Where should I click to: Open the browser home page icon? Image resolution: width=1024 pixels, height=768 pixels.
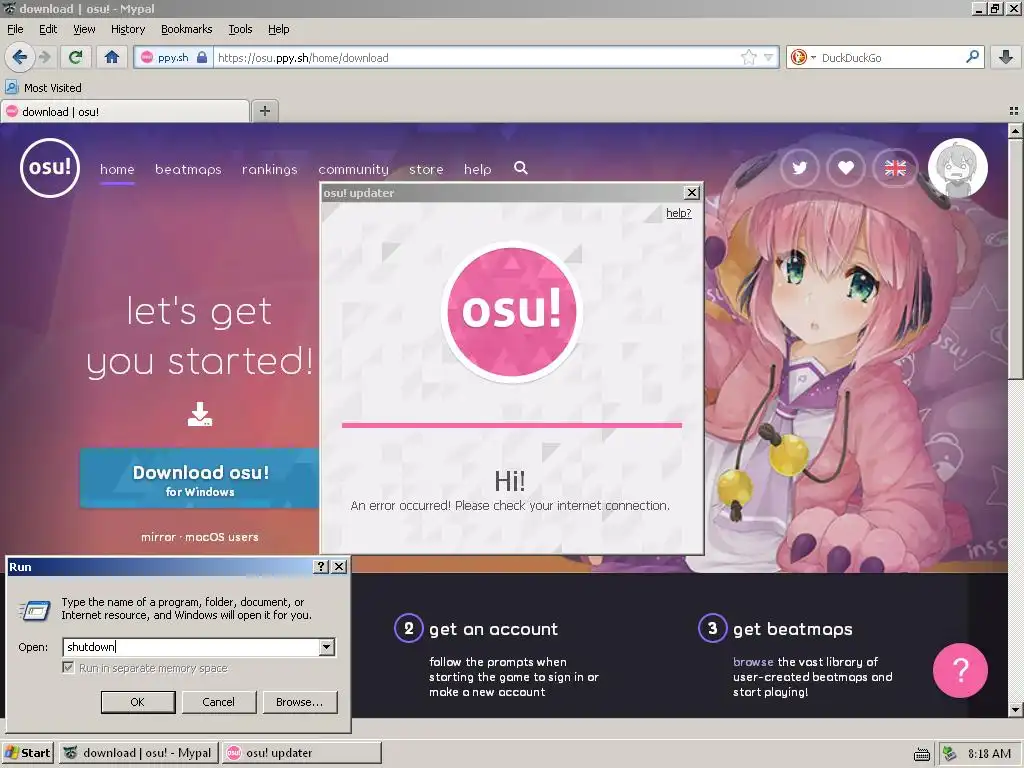[112, 57]
